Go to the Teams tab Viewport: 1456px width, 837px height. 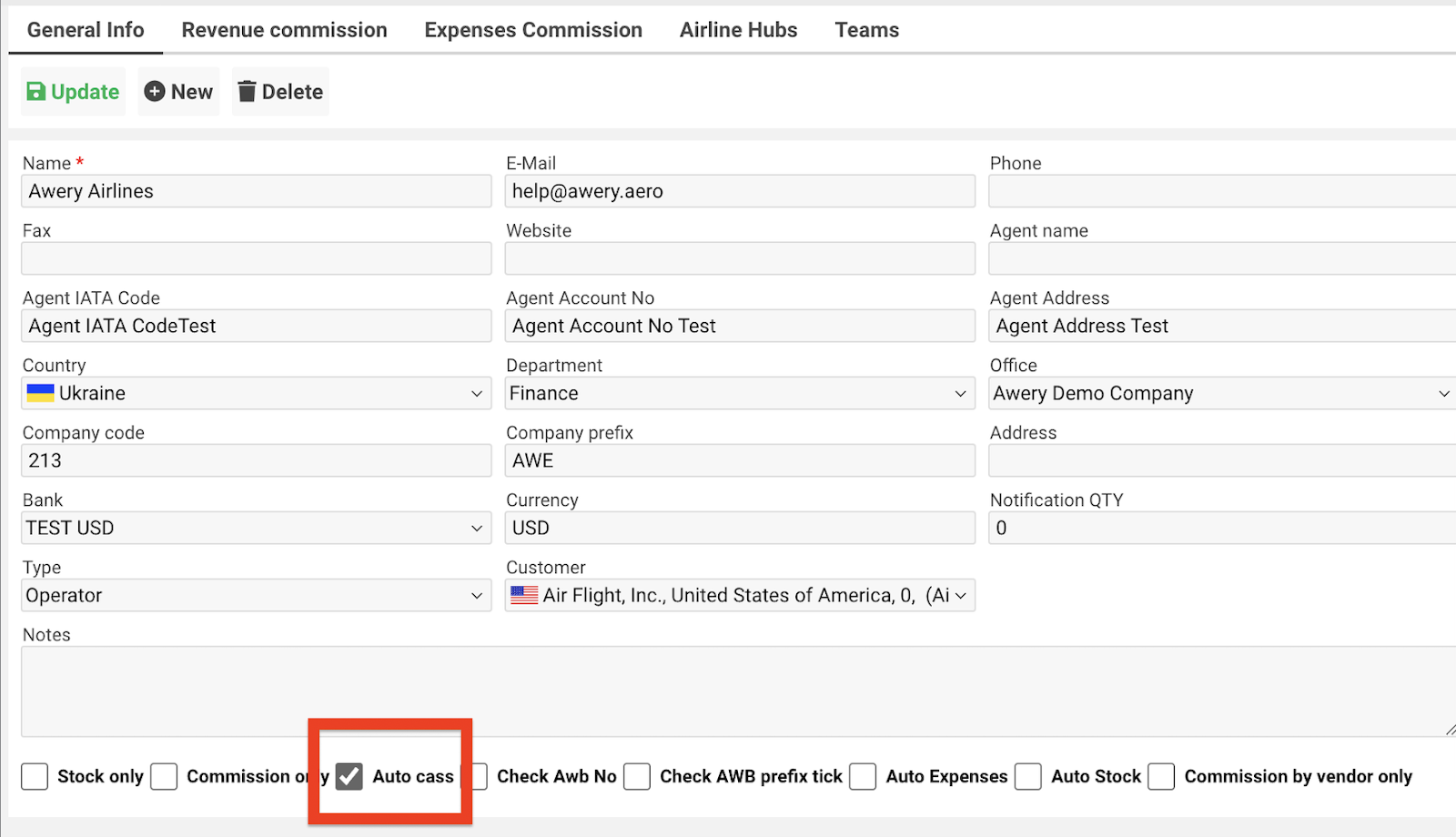click(866, 30)
